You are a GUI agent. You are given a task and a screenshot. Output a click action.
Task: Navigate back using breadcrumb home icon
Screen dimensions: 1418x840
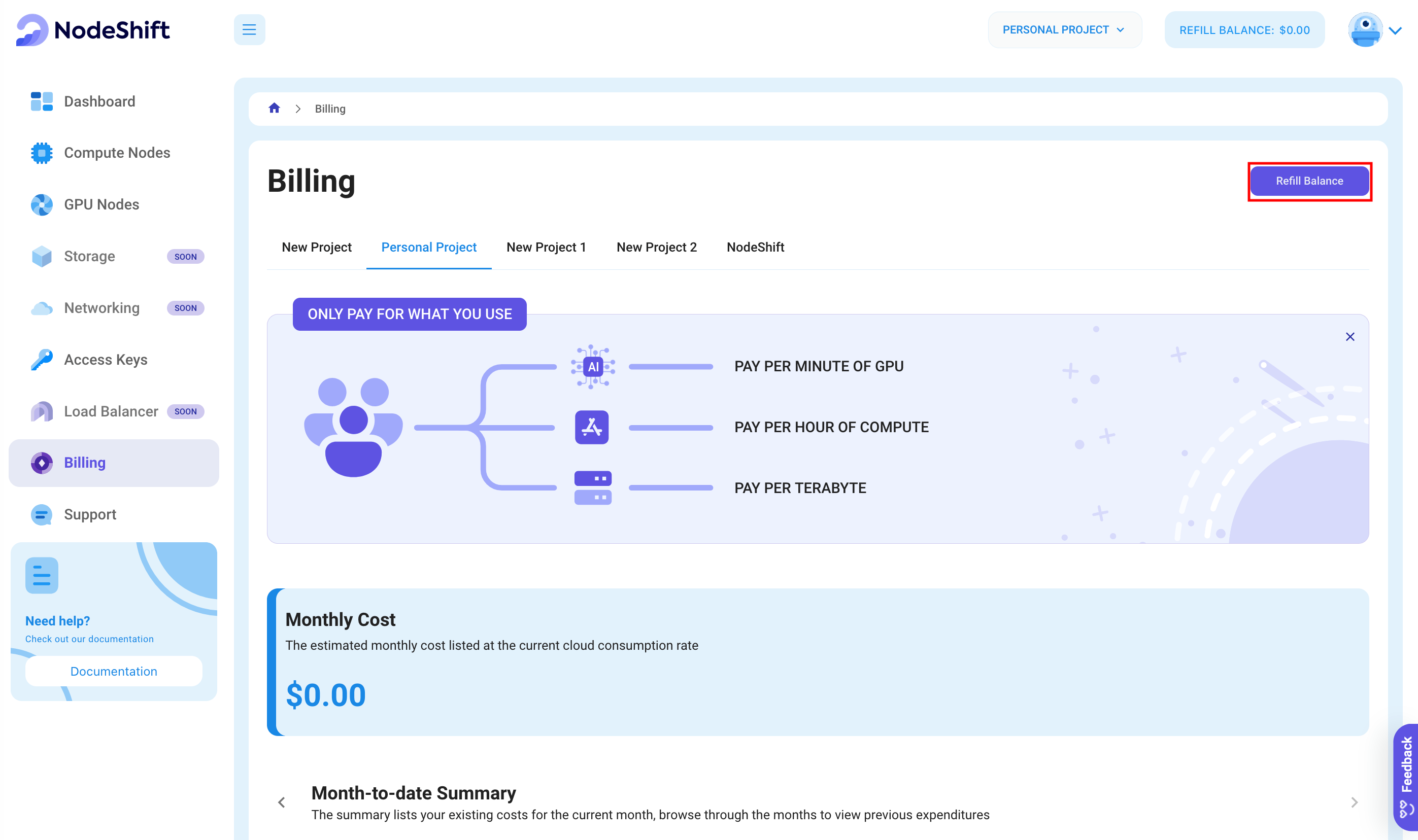pos(275,107)
